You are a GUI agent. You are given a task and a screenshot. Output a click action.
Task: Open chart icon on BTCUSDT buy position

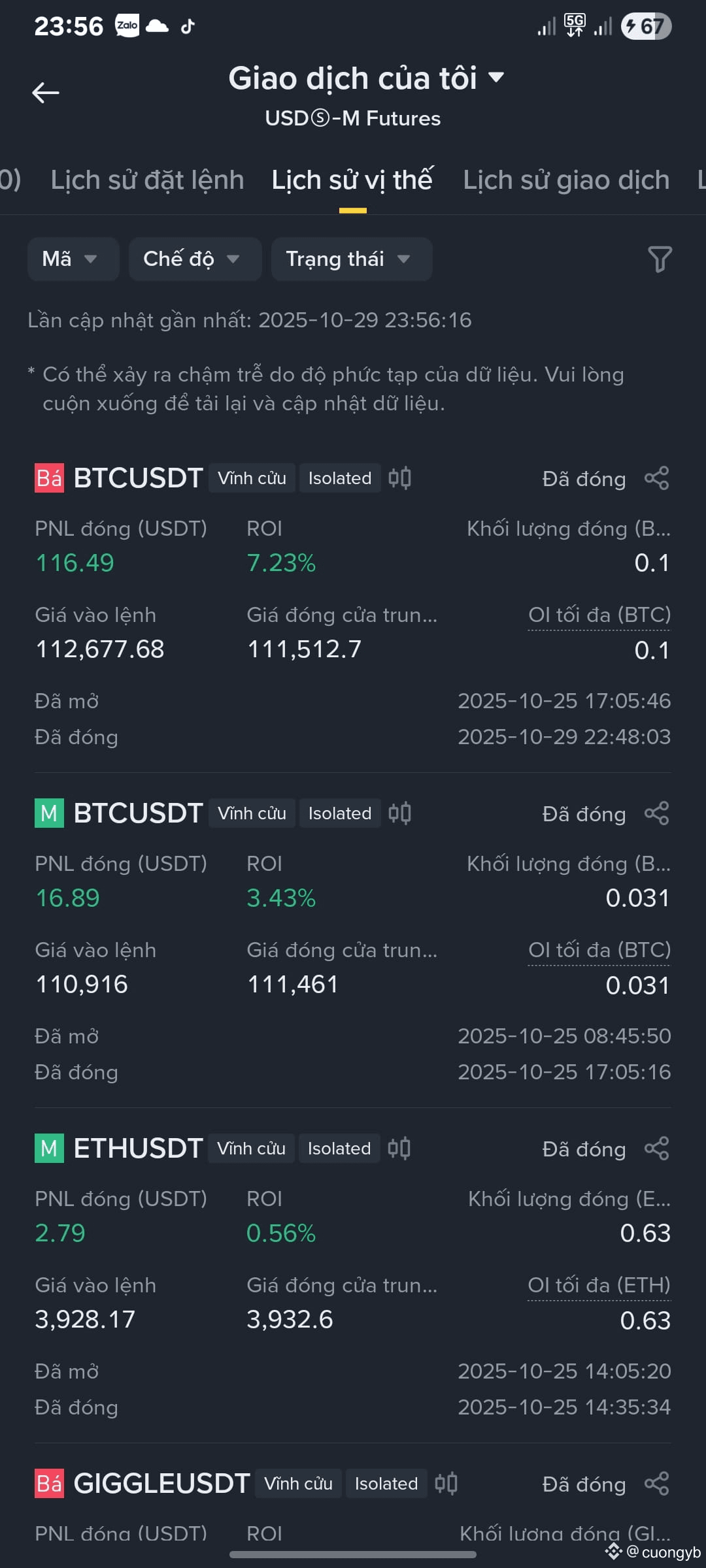399,813
